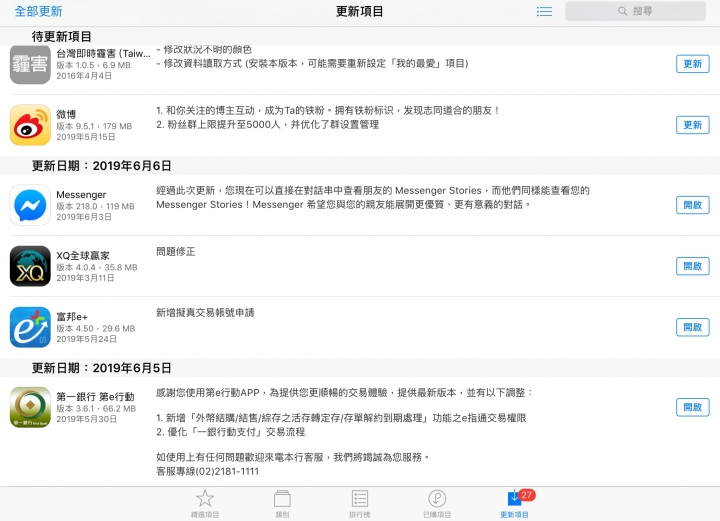
Task: Open 第一銀行 第e行動 with 開啟 button
Action: [x=692, y=407]
